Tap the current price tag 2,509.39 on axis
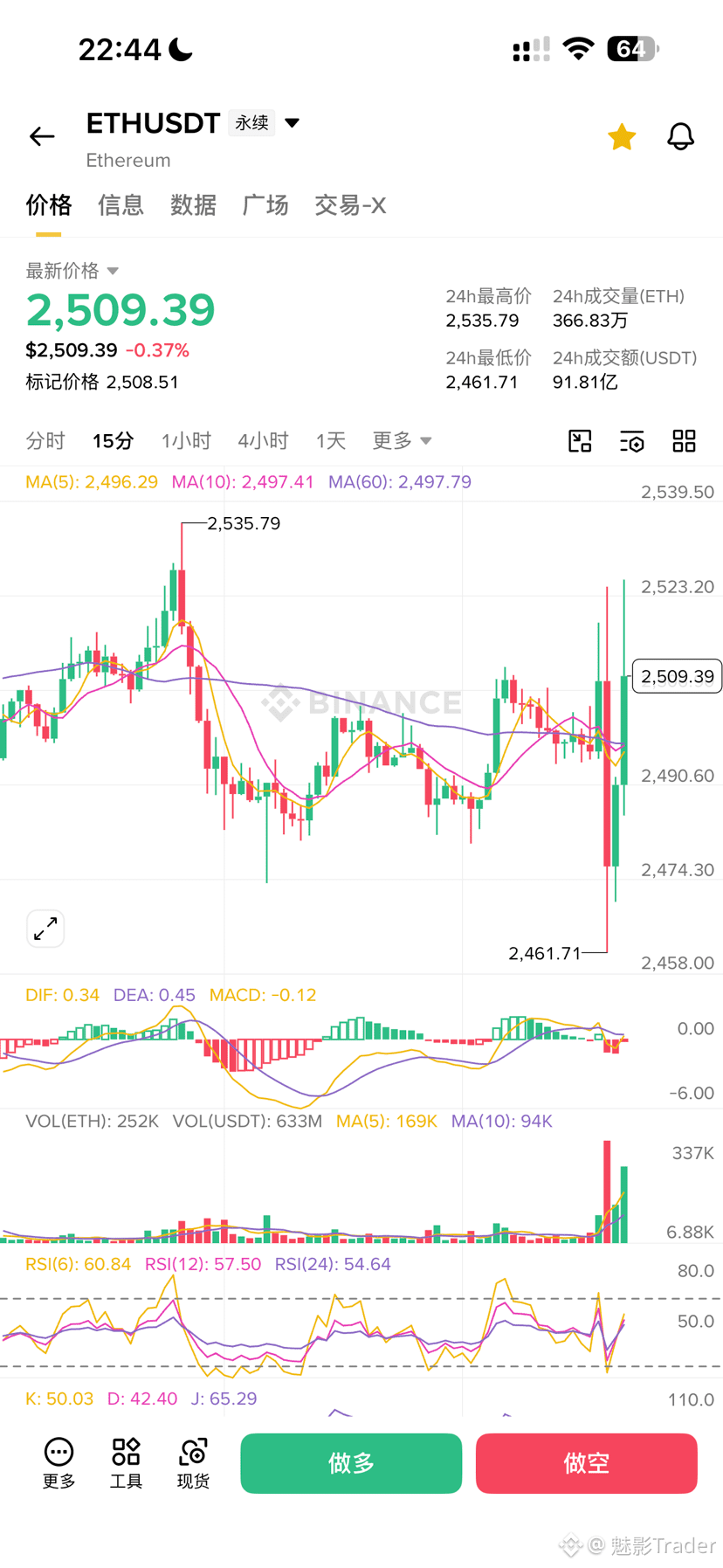Image resolution: width=723 pixels, height=1568 pixels. 677,676
